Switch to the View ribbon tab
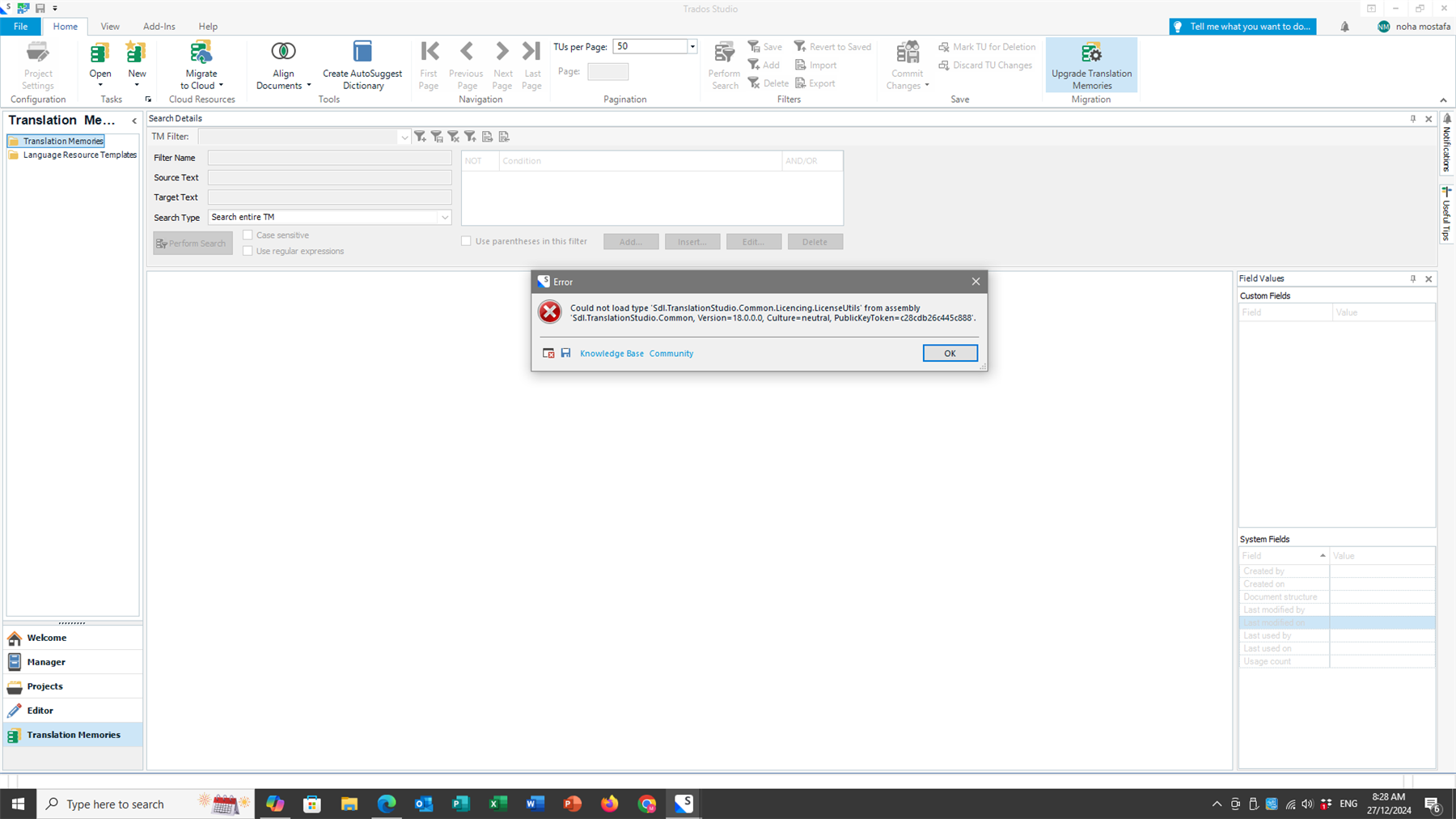 point(110,26)
